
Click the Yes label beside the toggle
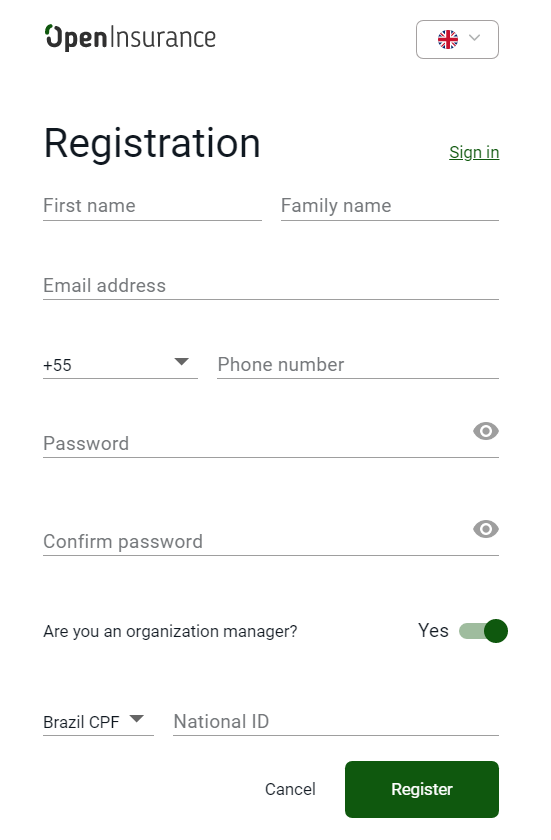tap(433, 631)
